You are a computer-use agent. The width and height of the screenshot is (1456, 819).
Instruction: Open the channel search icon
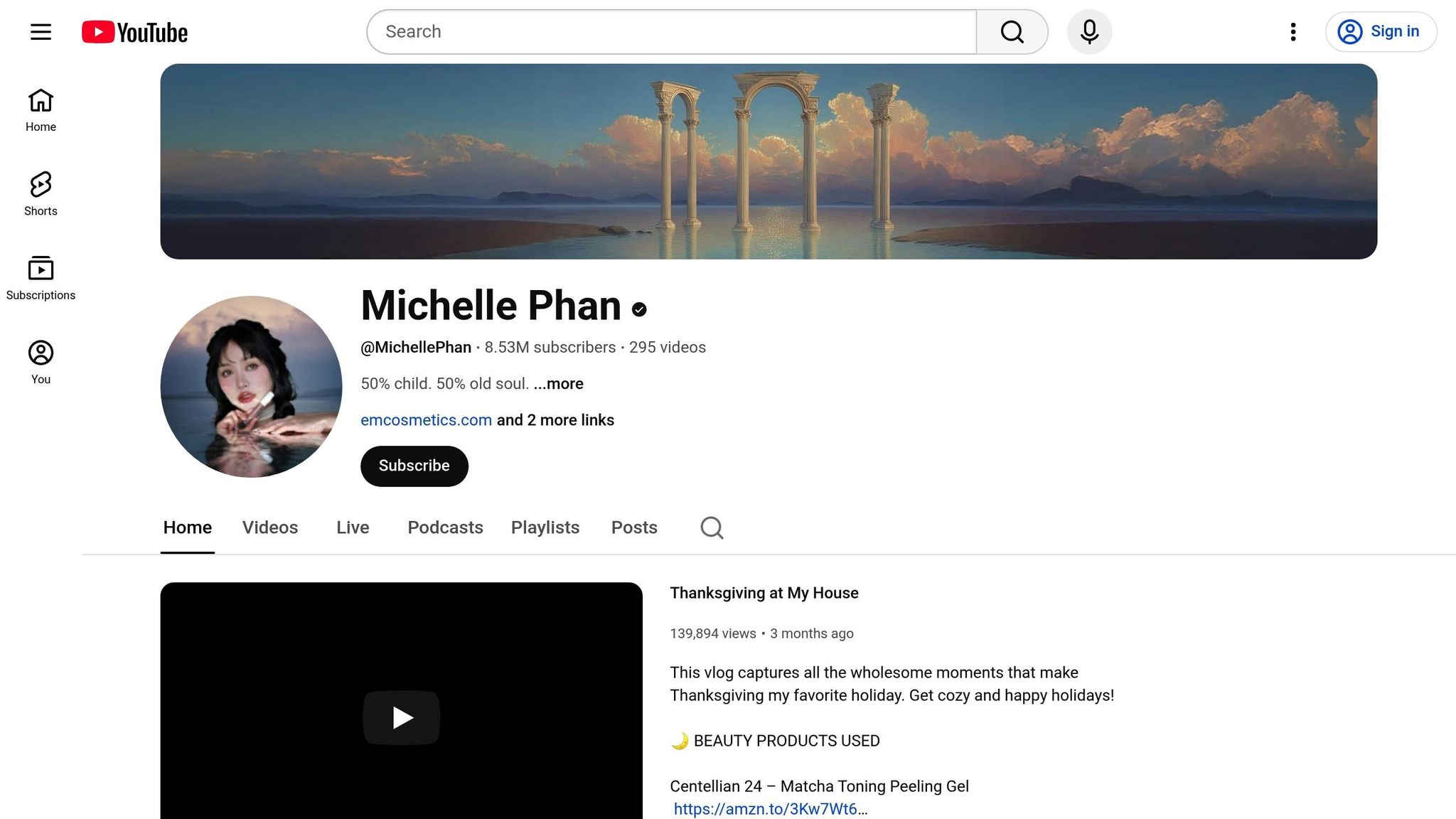[712, 528]
